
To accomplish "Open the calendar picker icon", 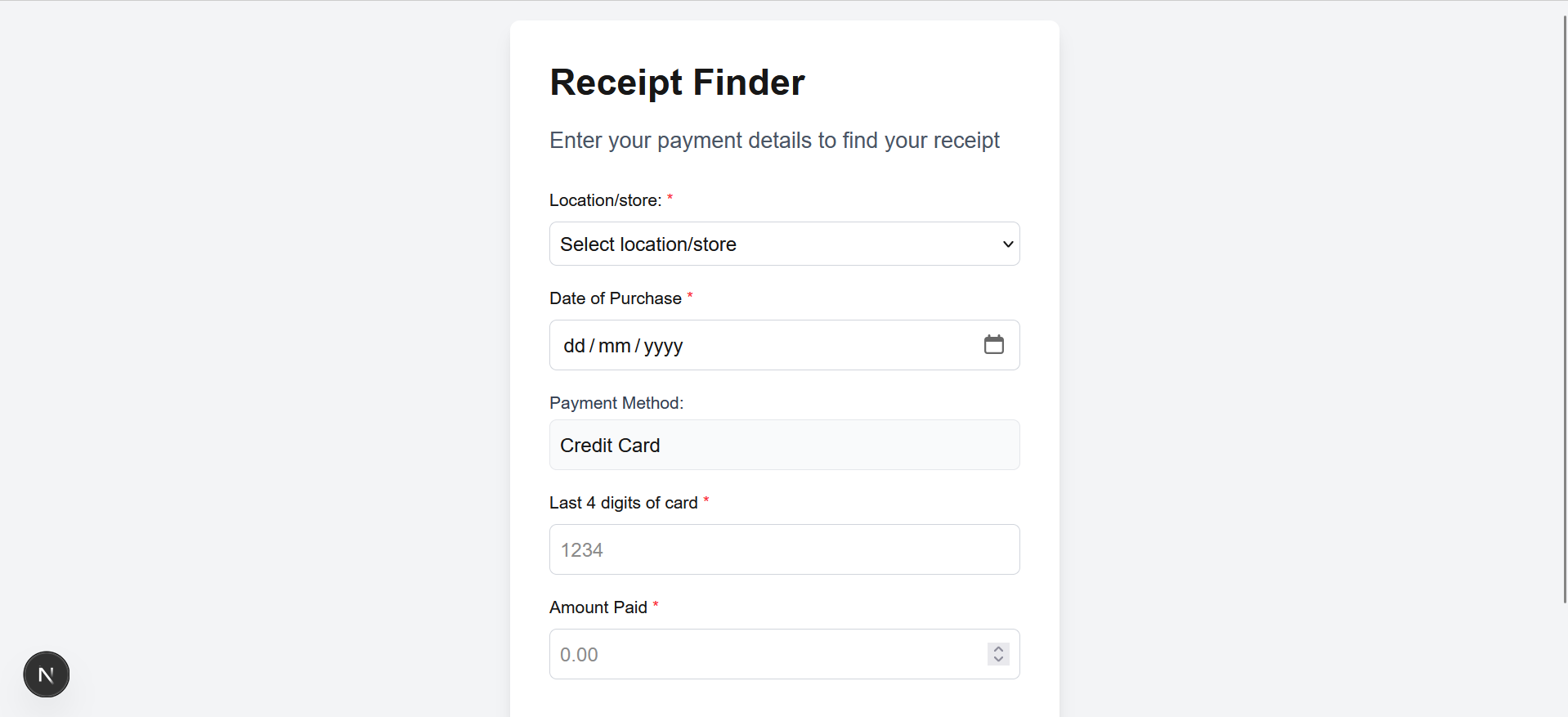I will pos(993,344).
